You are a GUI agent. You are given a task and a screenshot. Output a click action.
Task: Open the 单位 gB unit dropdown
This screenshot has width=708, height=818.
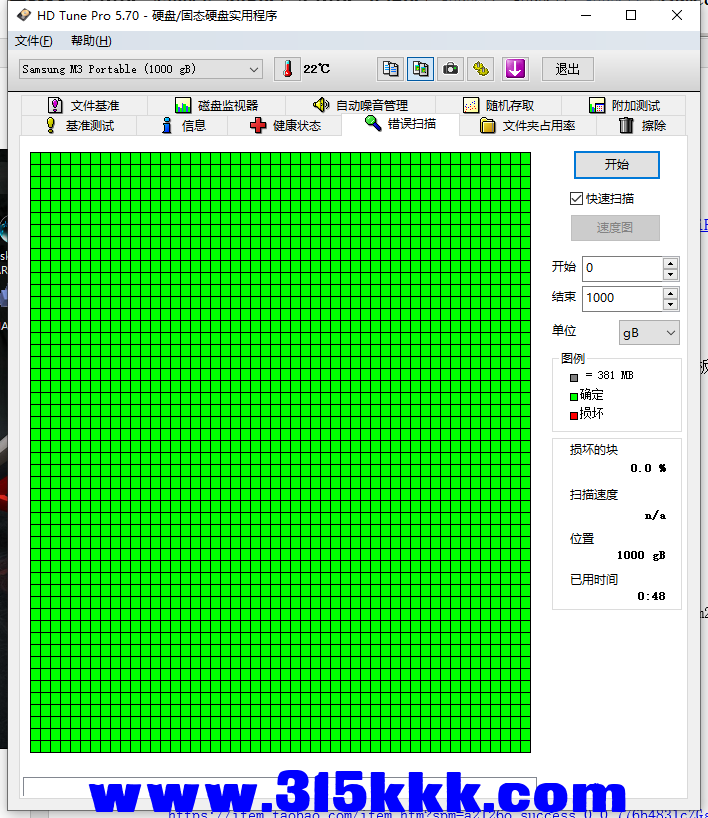[x=650, y=333]
